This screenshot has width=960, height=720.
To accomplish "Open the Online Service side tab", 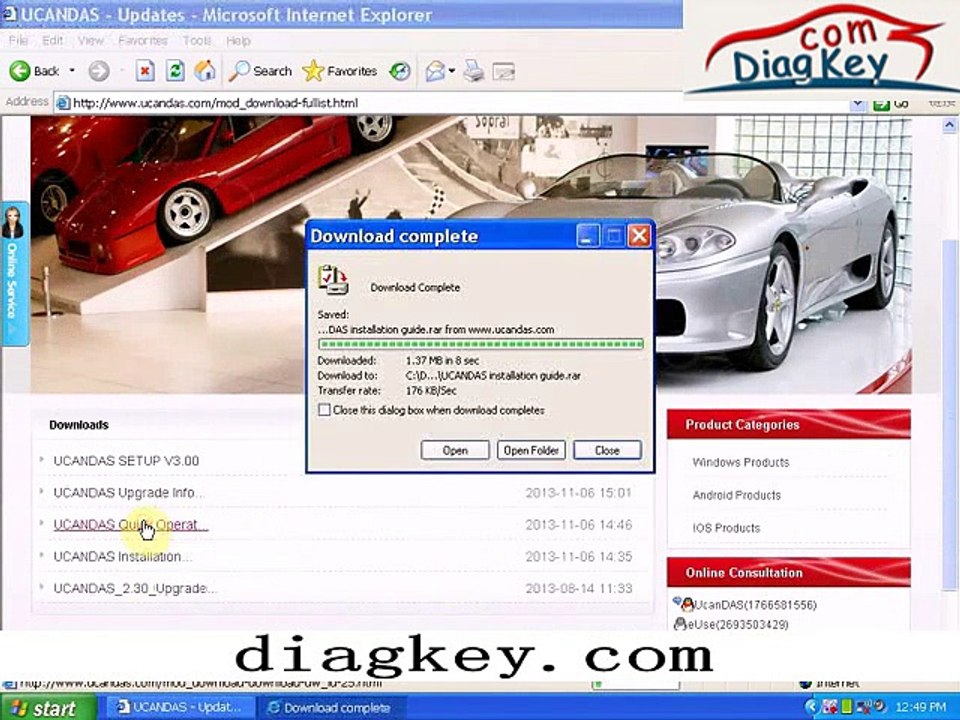I will click(13, 273).
